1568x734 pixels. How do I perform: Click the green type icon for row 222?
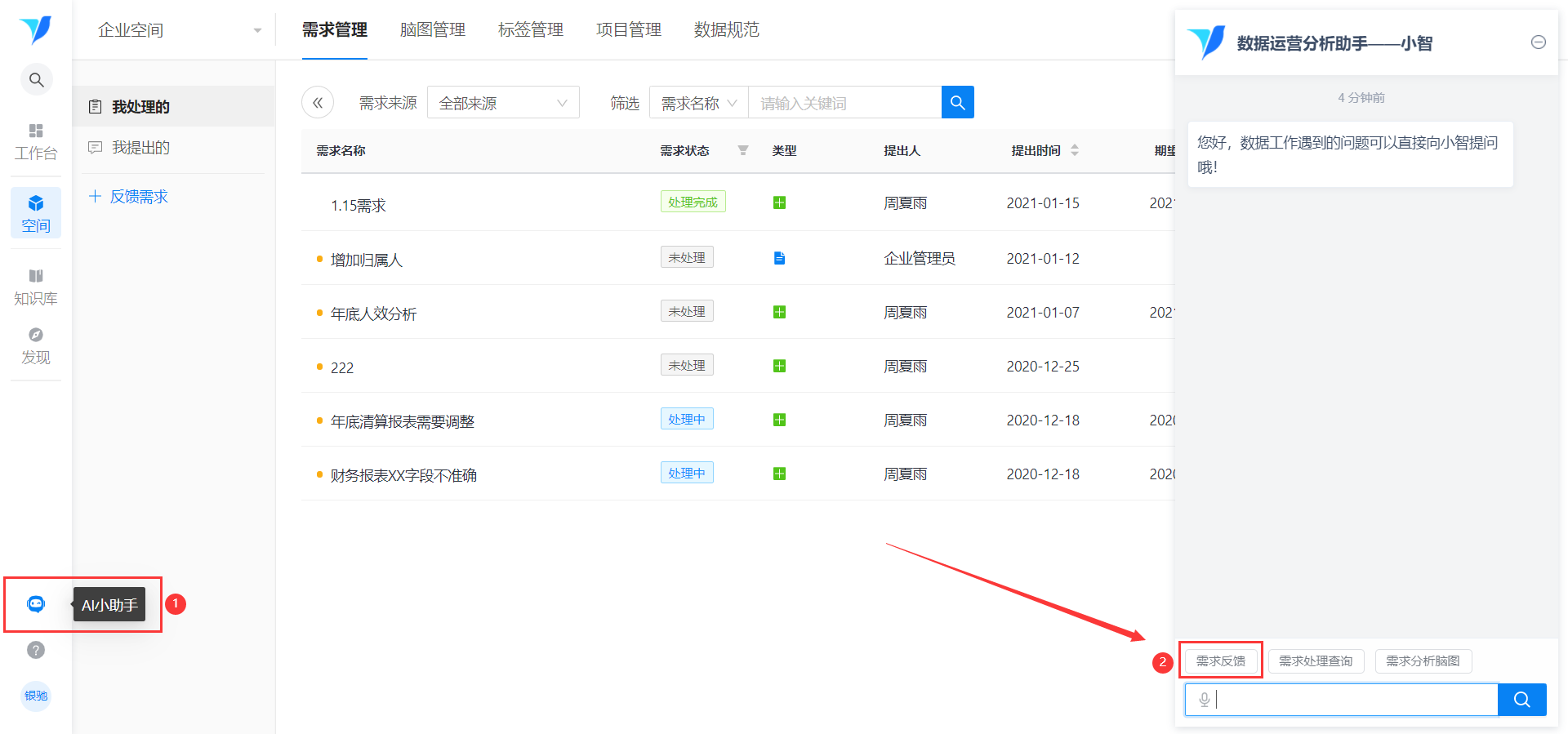pos(779,366)
